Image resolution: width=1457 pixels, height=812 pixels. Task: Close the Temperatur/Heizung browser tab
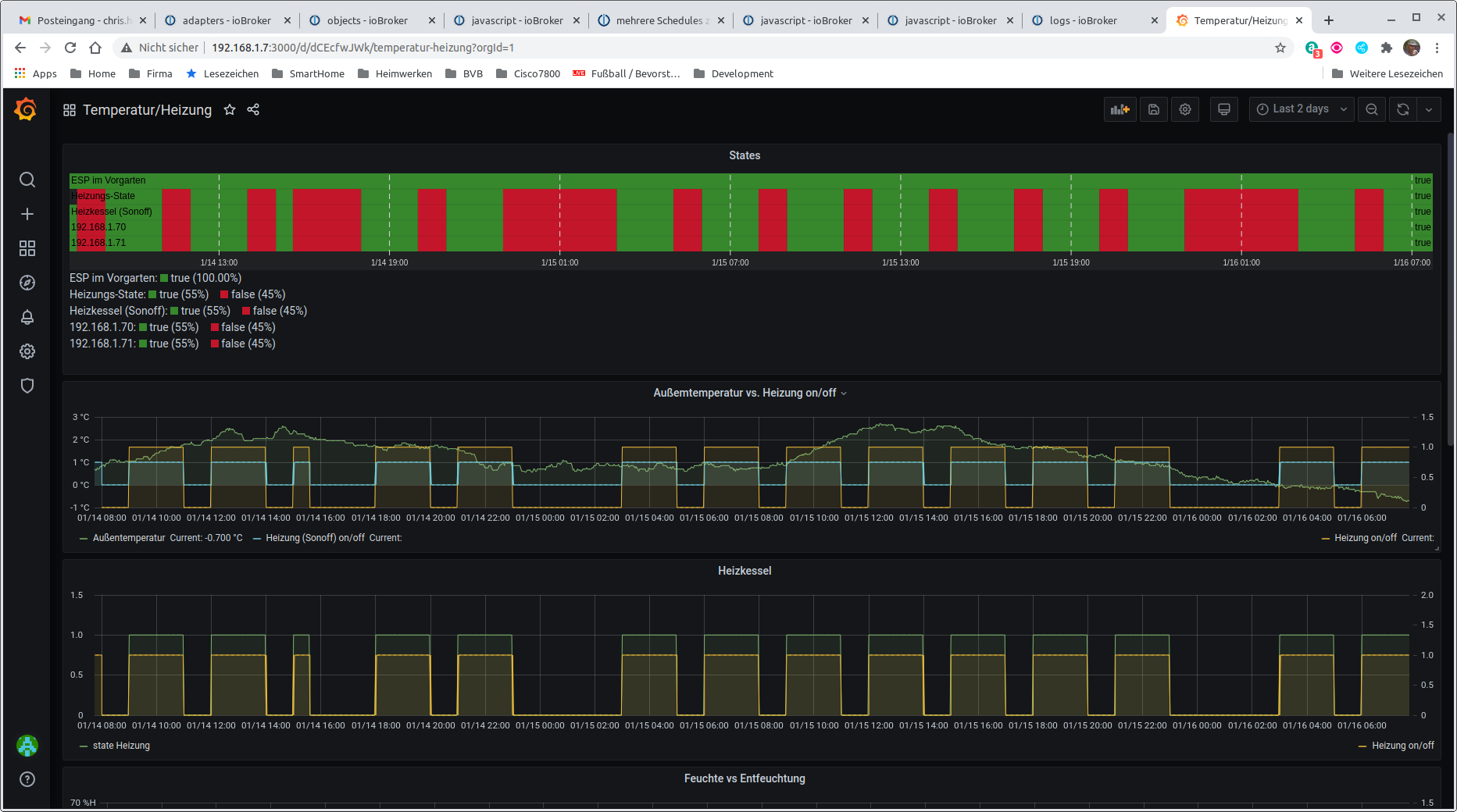pyautogui.click(x=1299, y=20)
